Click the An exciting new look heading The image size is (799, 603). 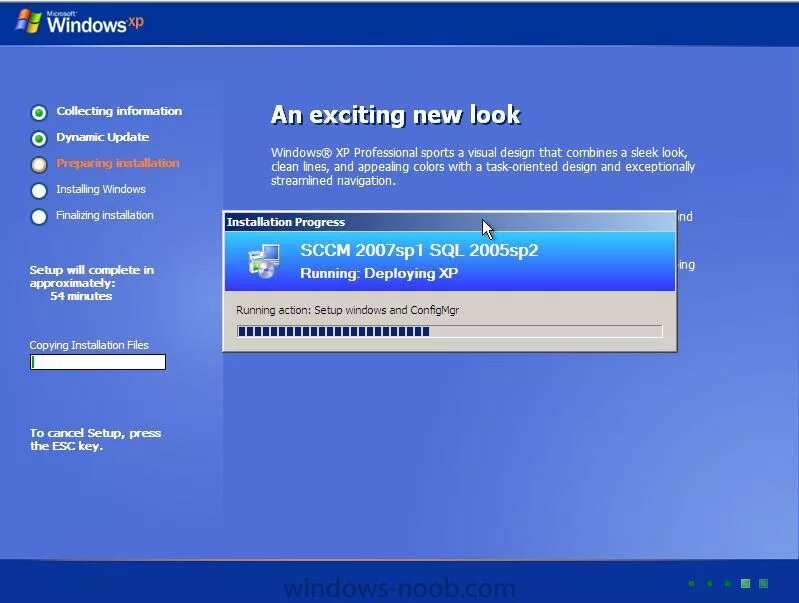coord(395,115)
